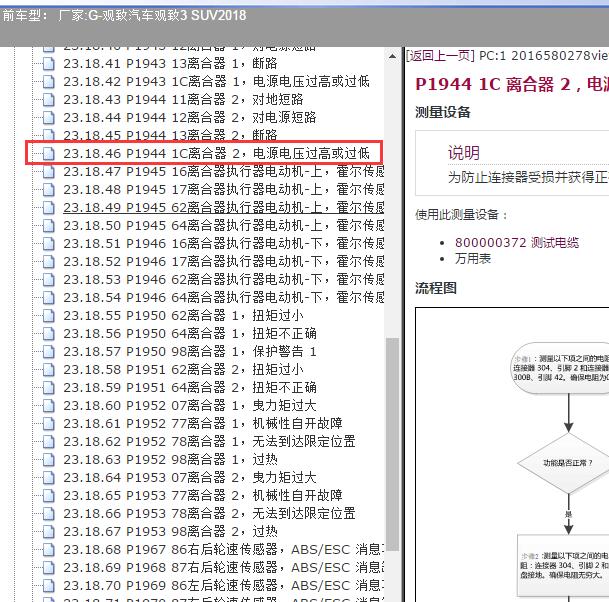Image resolution: width=609 pixels, height=602 pixels.
Task: Open underlined 23.18.49 P1945 62 entry
Action: pos(224,207)
